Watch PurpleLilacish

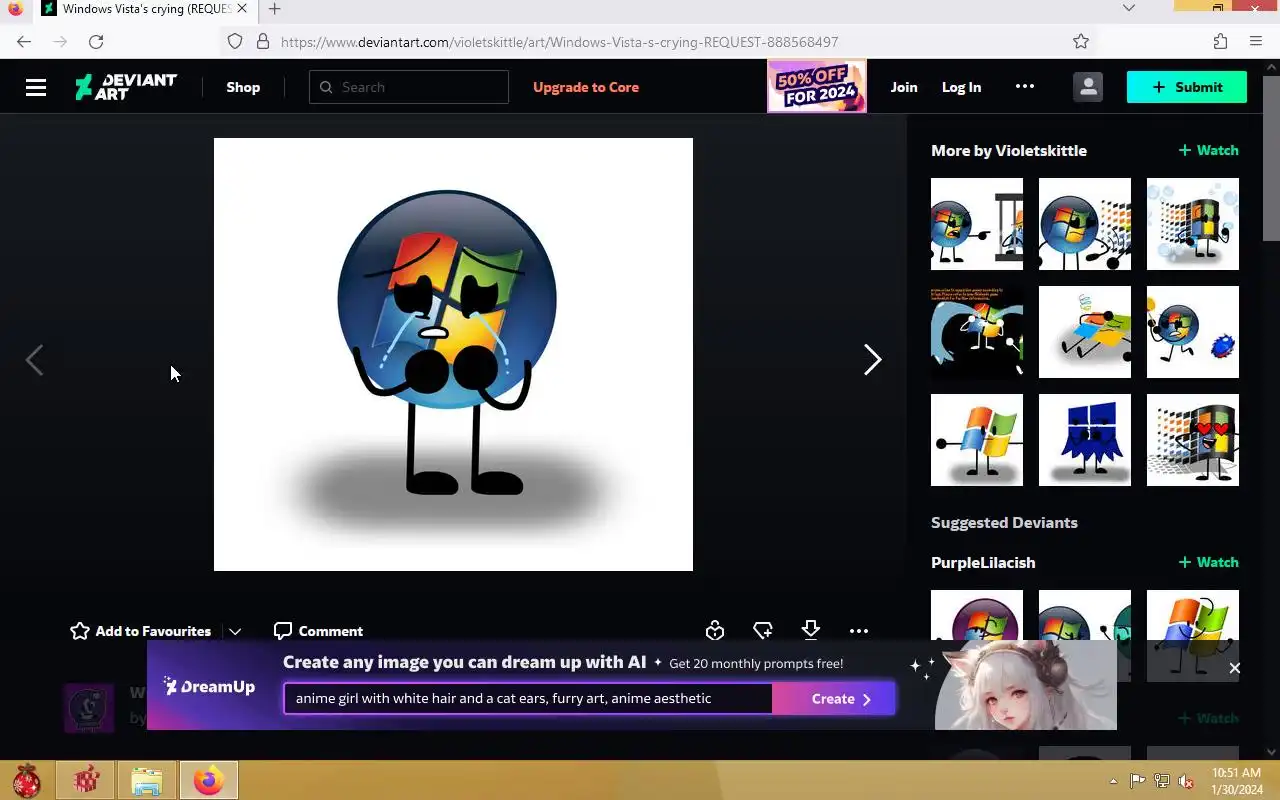pyautogui.click(x=1208, y=562)
